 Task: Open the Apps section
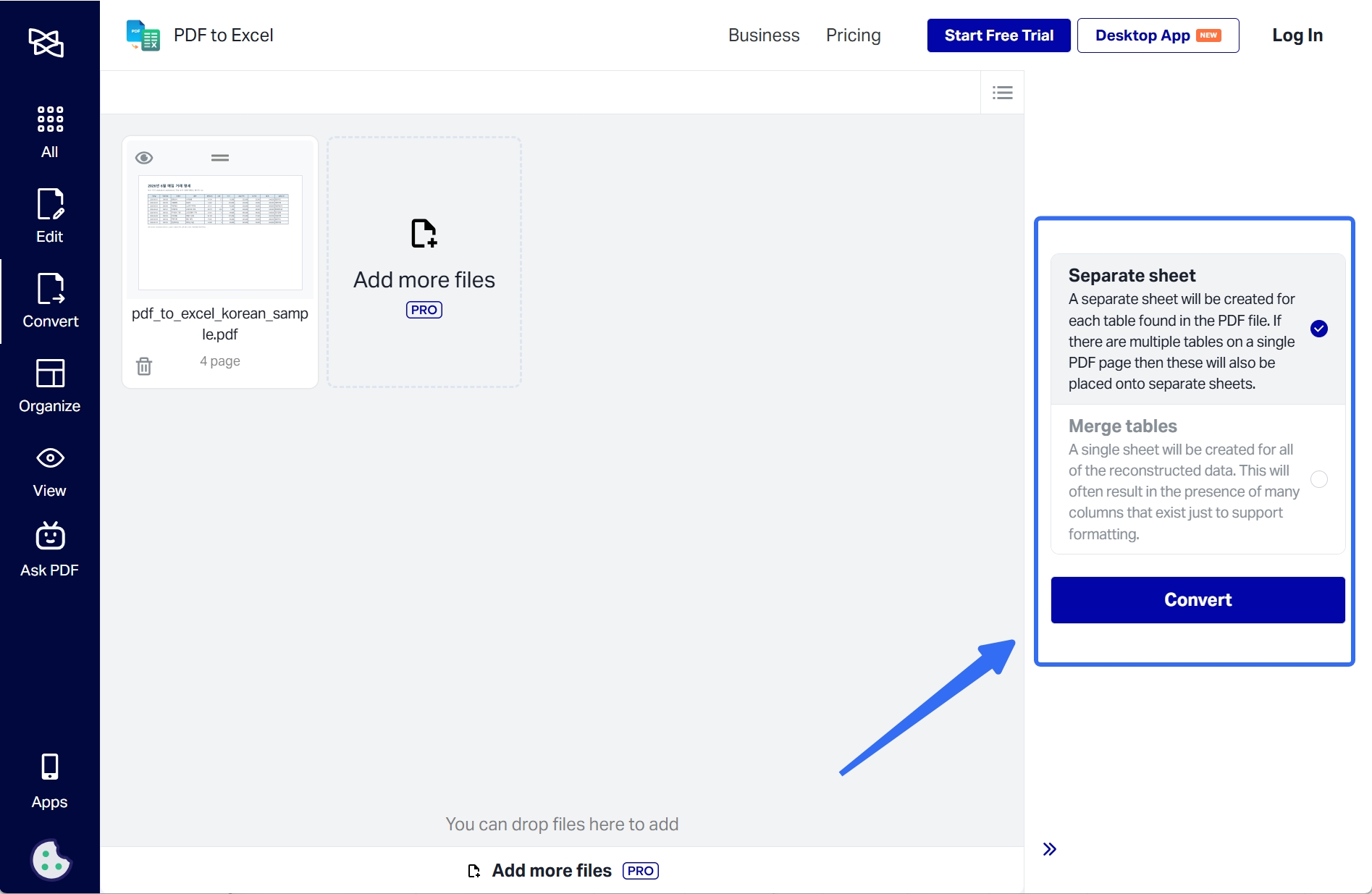point(49,782)
